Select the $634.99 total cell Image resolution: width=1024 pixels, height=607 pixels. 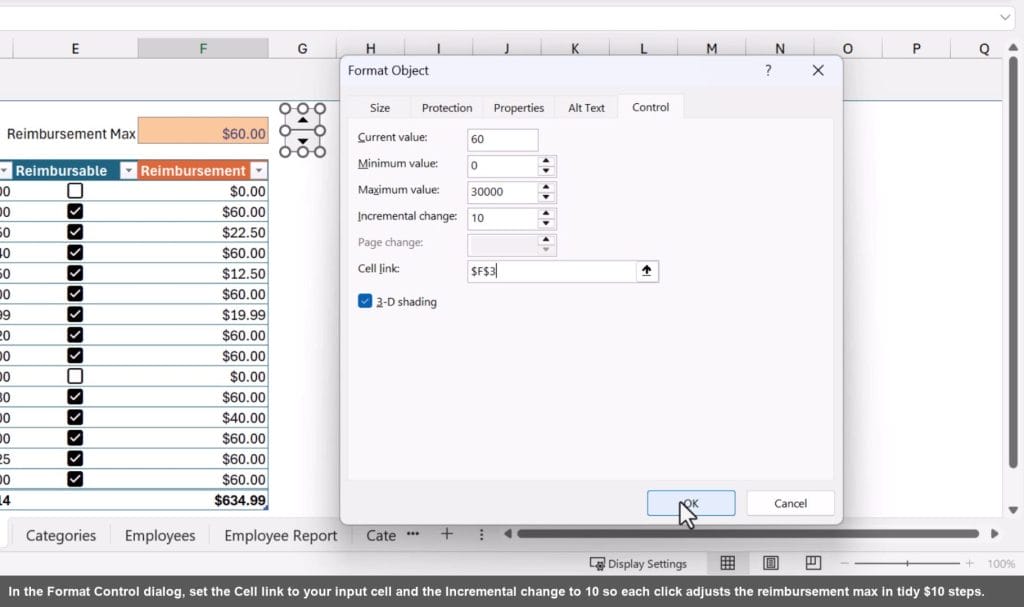pos(203,500)
